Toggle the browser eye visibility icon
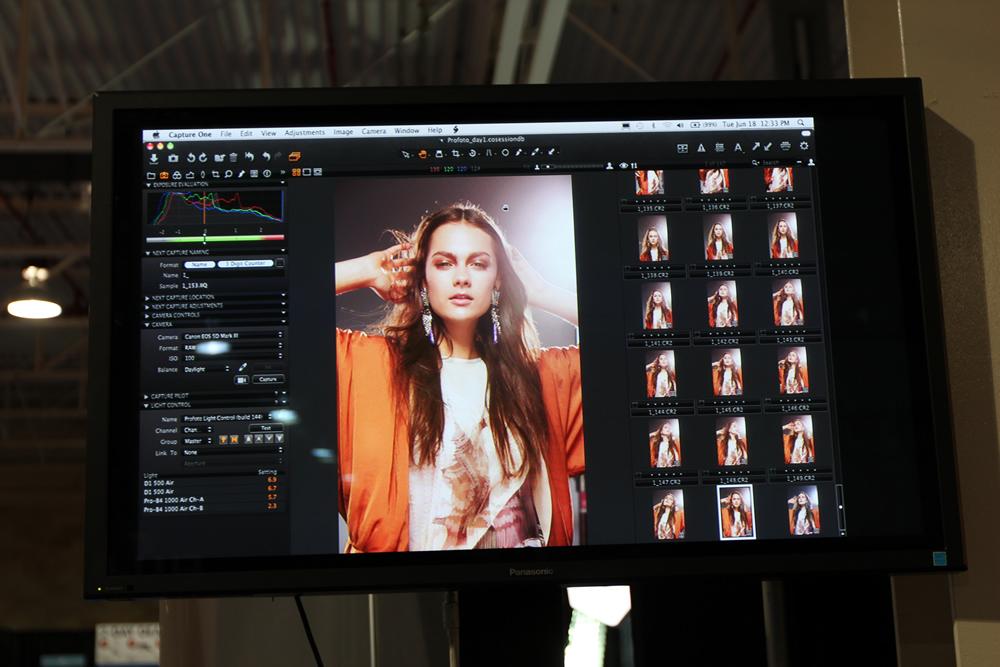 623,165
